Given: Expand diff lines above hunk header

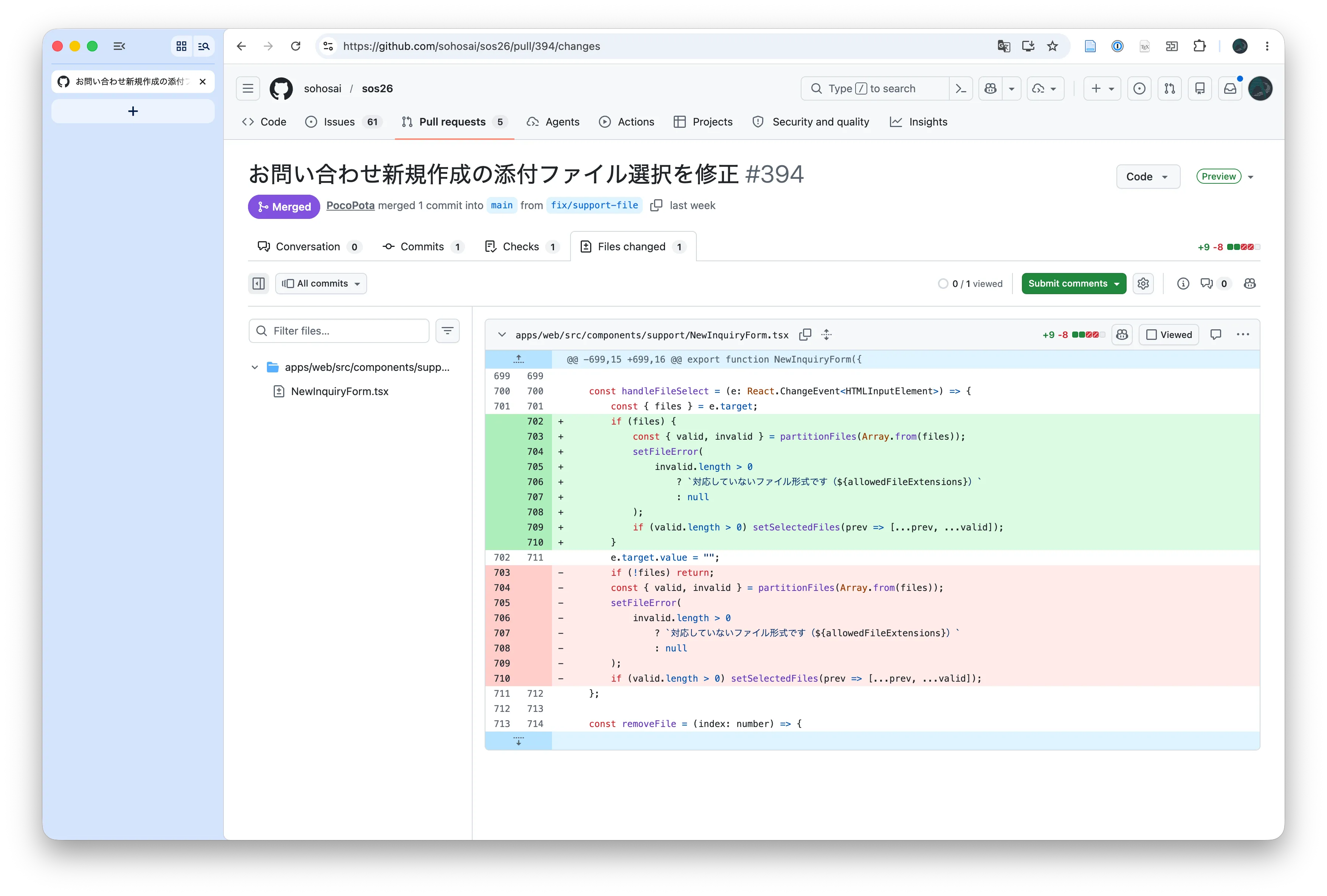Looking at the screenshot, I should [518, 359].
